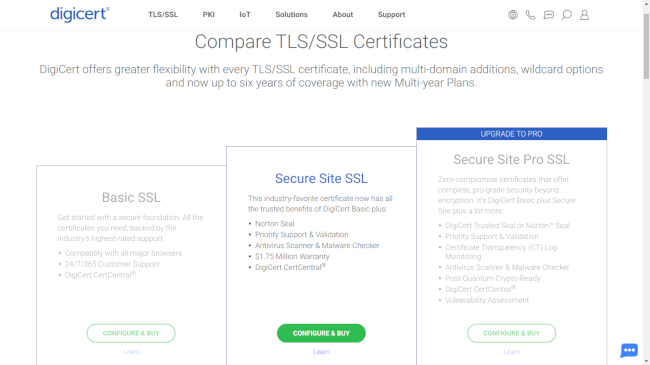This screenshot has height=365, width=650.
Task: Click Configure & Buy for Secure Site Pro SSL
Action: coord(512,333)
